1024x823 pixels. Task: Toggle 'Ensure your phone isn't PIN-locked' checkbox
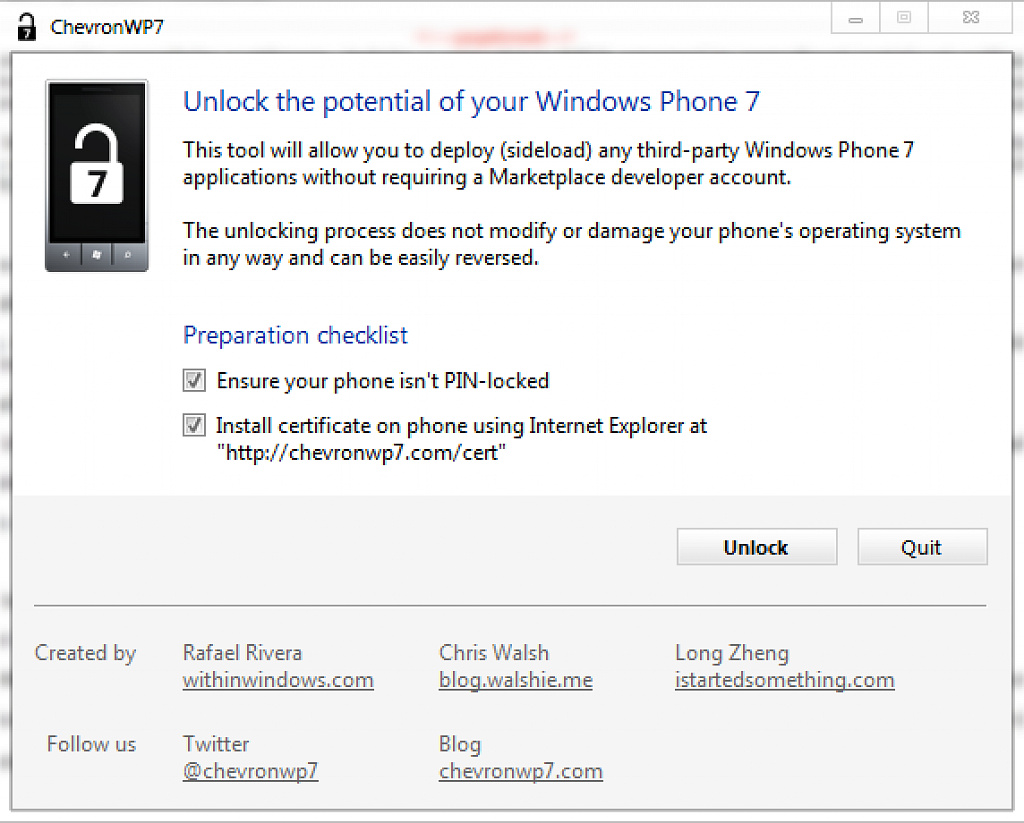click(194, 380)
